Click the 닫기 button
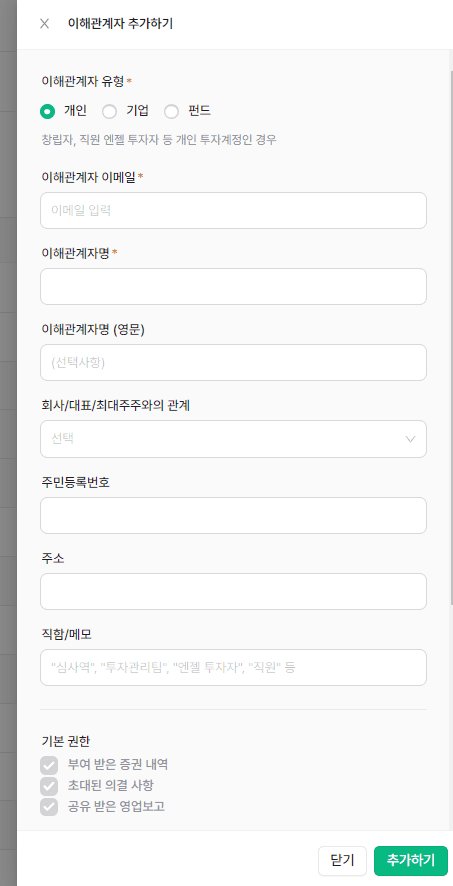453x886 pixels. 342,861
